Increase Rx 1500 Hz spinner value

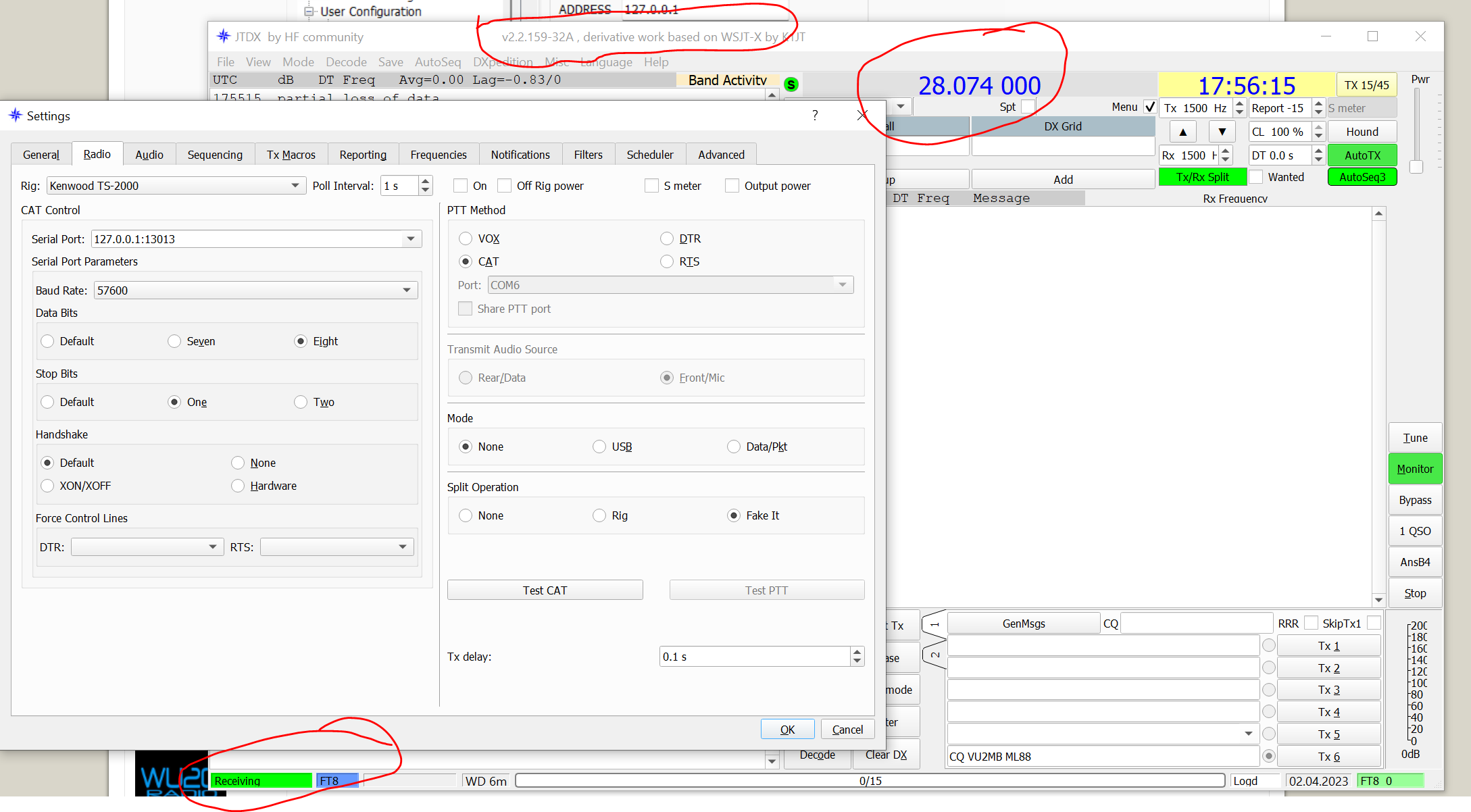pos(1226,151)
